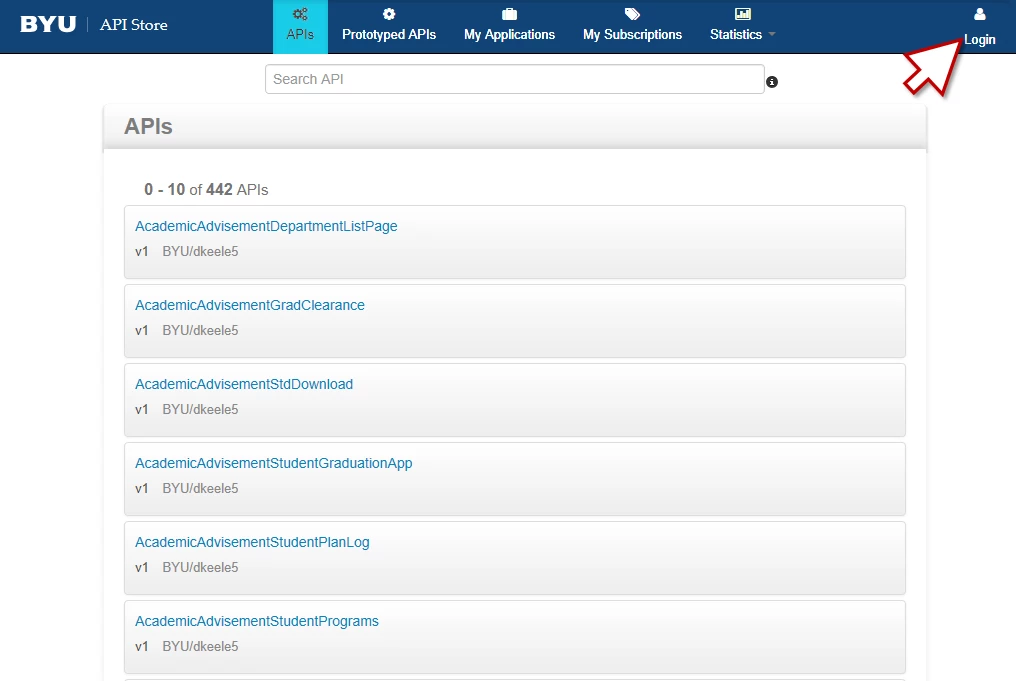Click provider BYU/dkeele5 under AcademicAdvisementStdDownload
The height and width of the screenshot is (681, 1016).
point(200,410)
